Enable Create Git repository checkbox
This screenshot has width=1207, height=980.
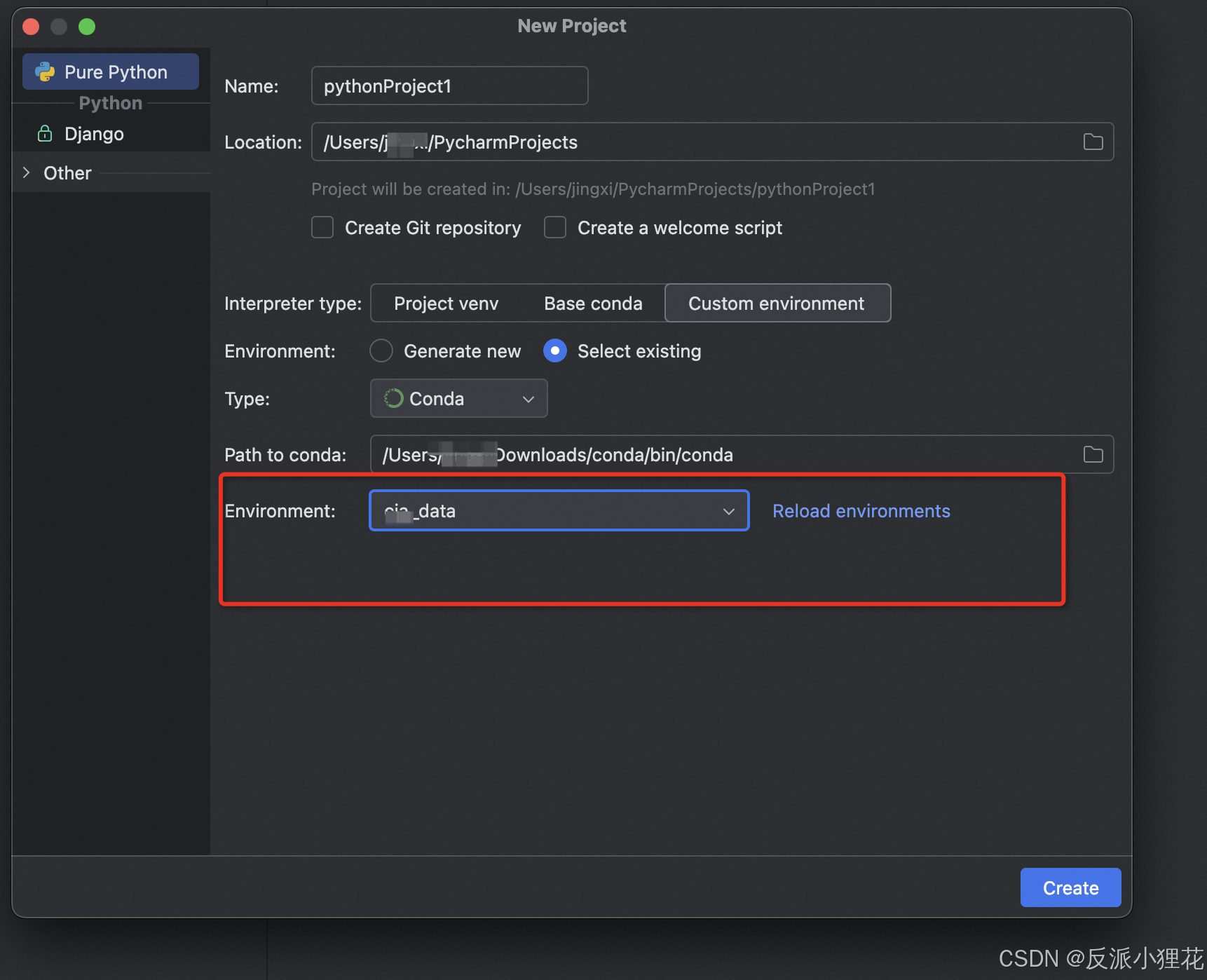pos(322,227)
